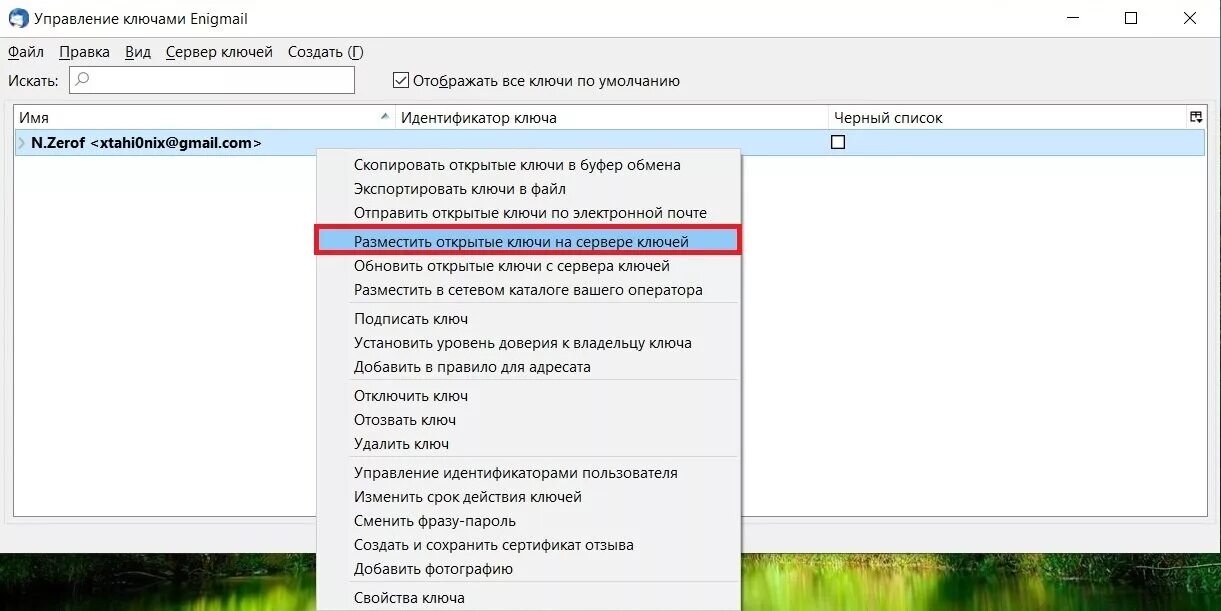The image size is (1221, 611).
Task: Check the blacklist box for N.Zerof key
Action: click(838, 142)
